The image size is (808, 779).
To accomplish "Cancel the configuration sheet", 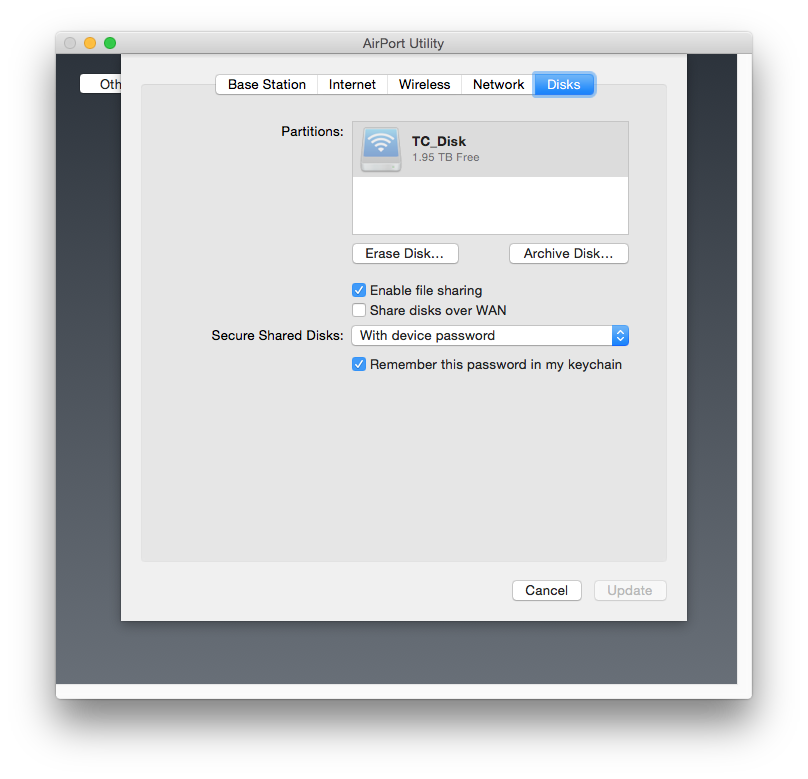I will (547, 590).
